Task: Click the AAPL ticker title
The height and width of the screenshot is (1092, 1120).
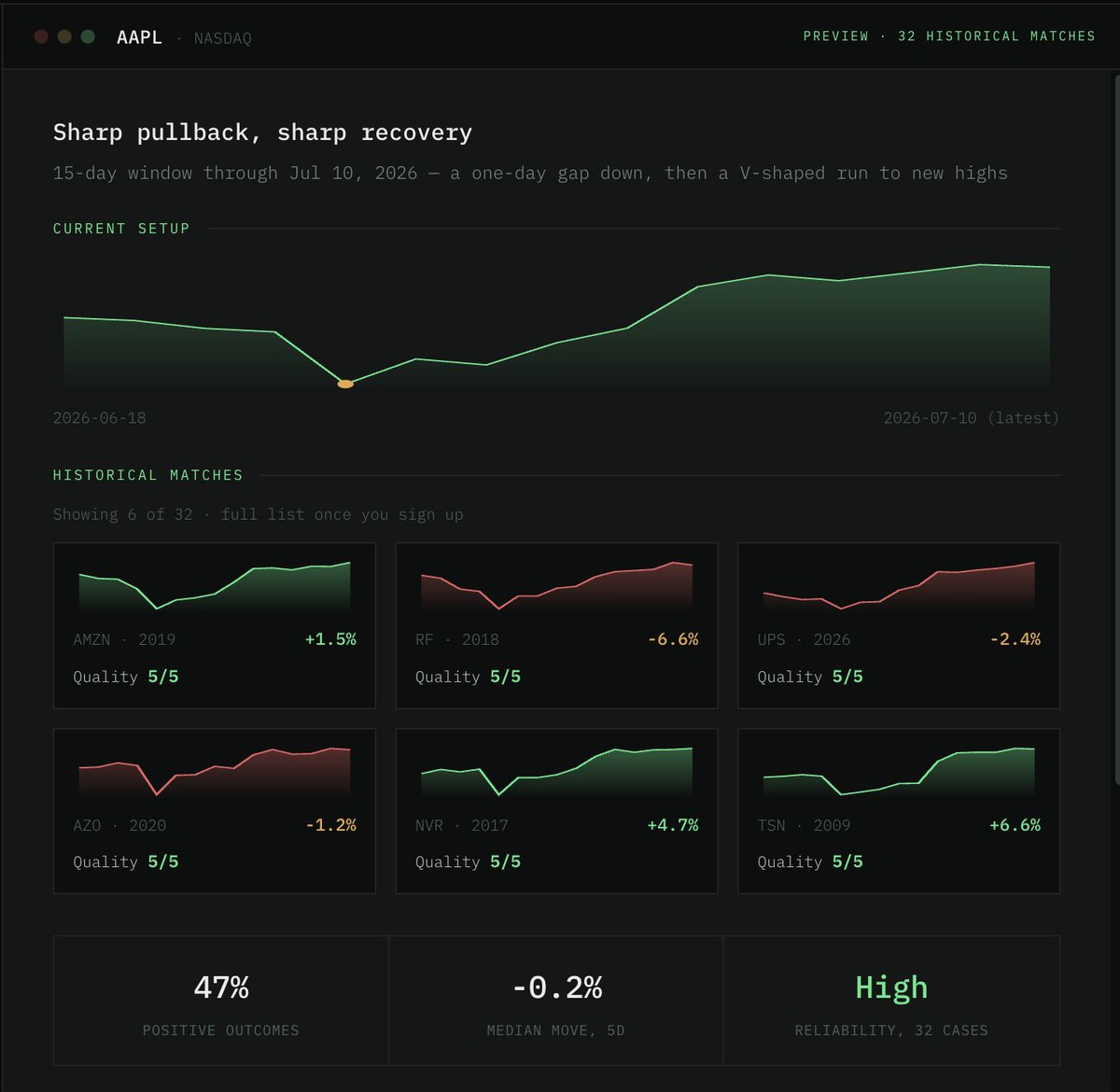Action: [x=139, y=37]
